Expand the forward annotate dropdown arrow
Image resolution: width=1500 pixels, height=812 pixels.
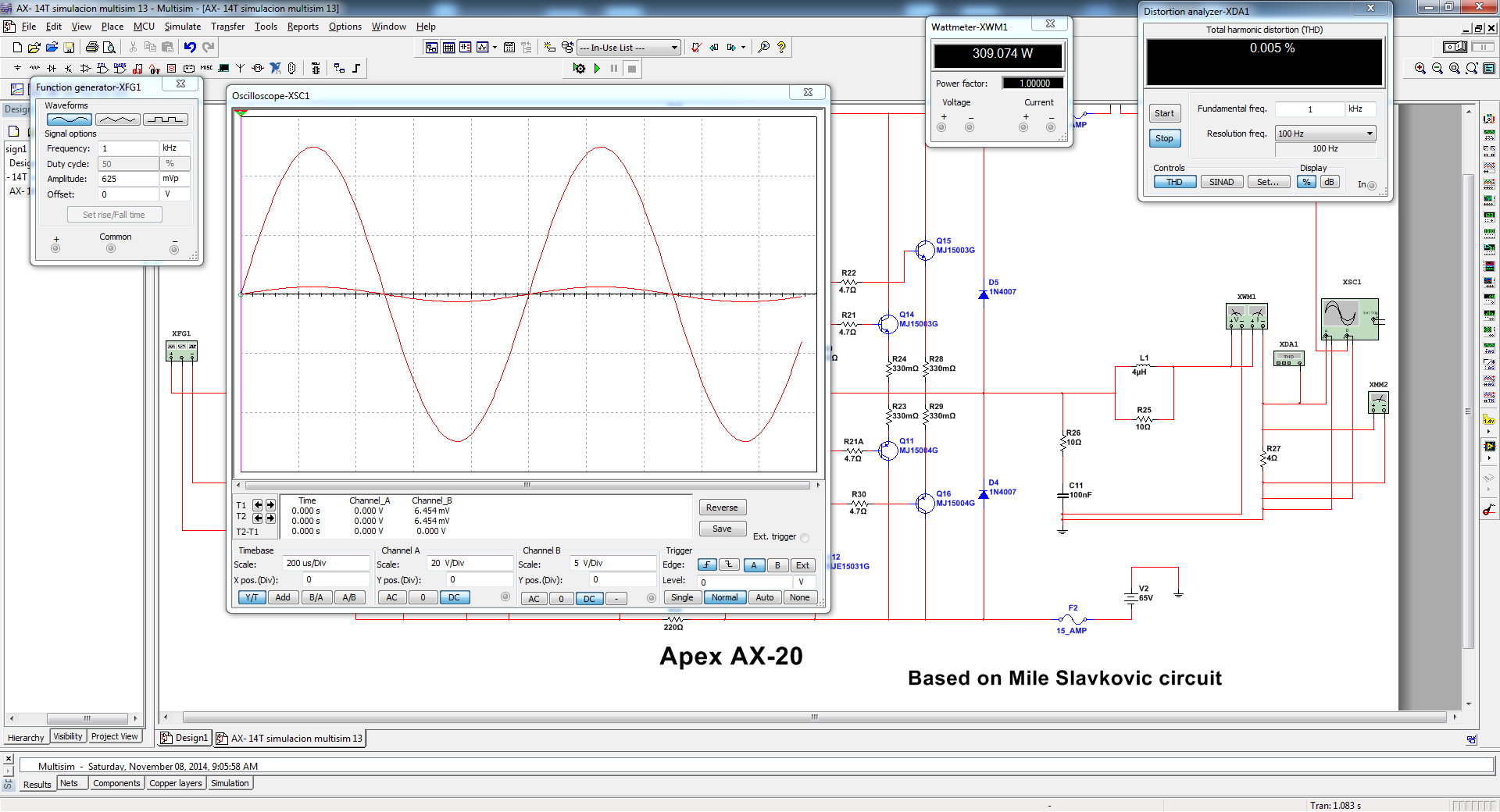(x=743, y=47)
